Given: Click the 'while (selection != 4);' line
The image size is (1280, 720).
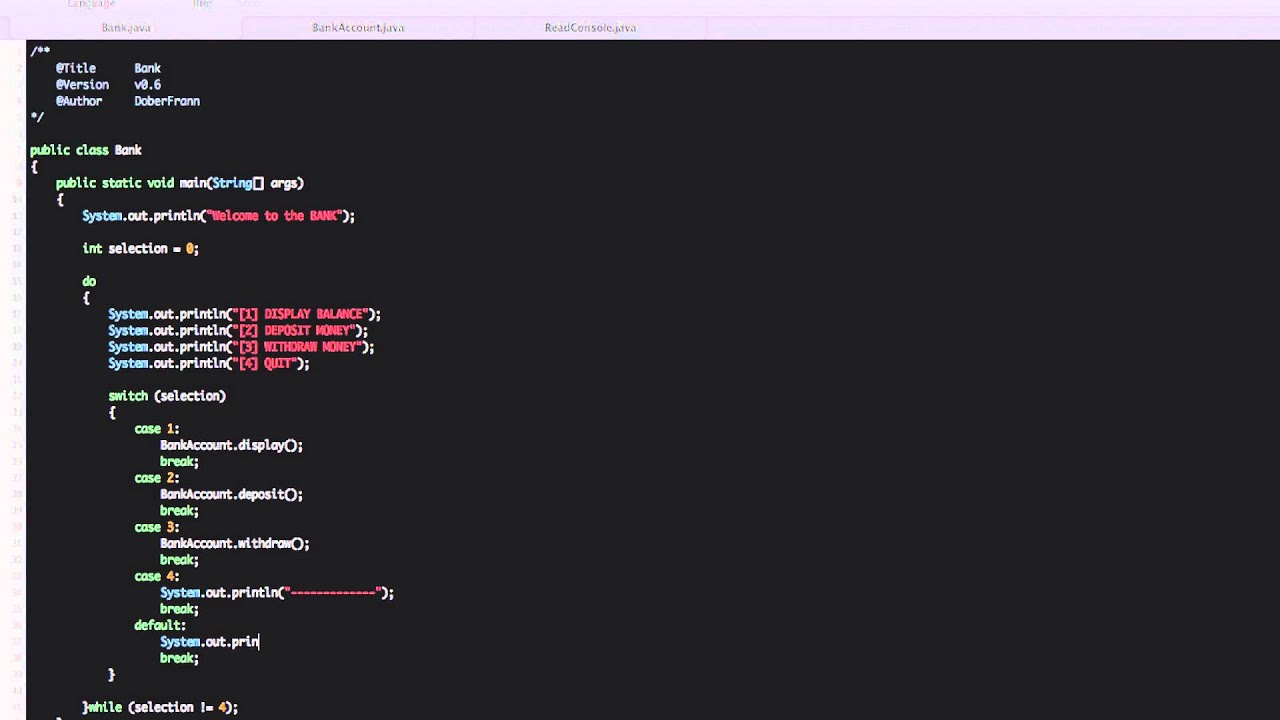Looking at the screenshot, I should 160,707.
